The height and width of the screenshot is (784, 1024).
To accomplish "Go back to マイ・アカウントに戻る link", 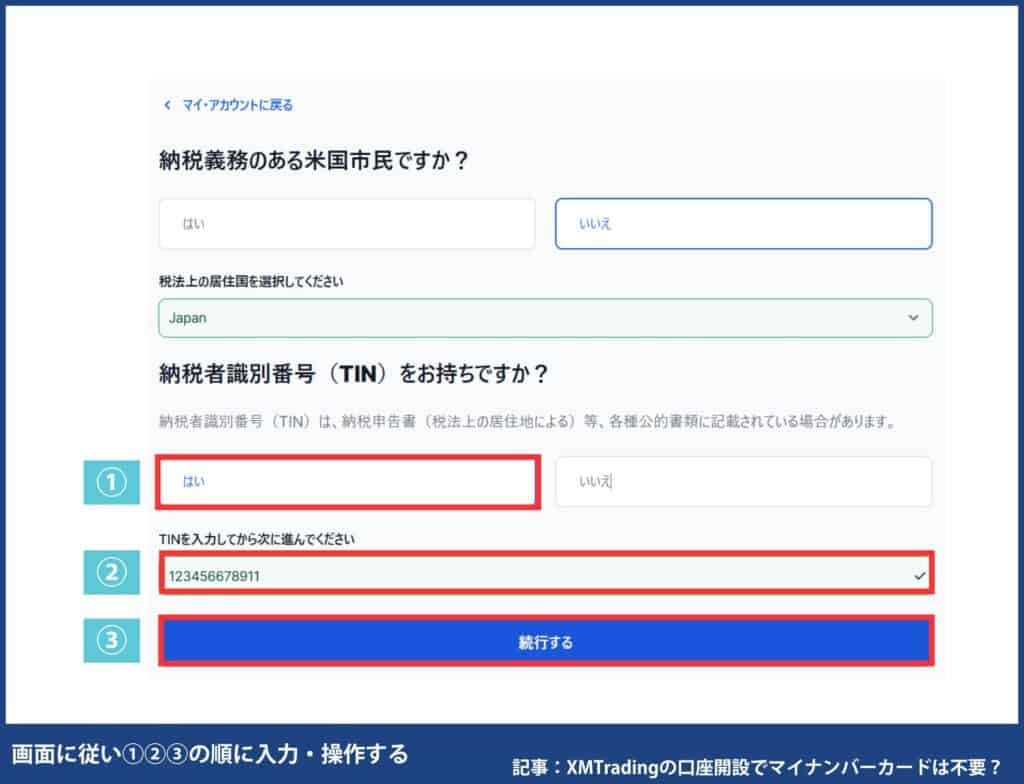I will [237, 105].
